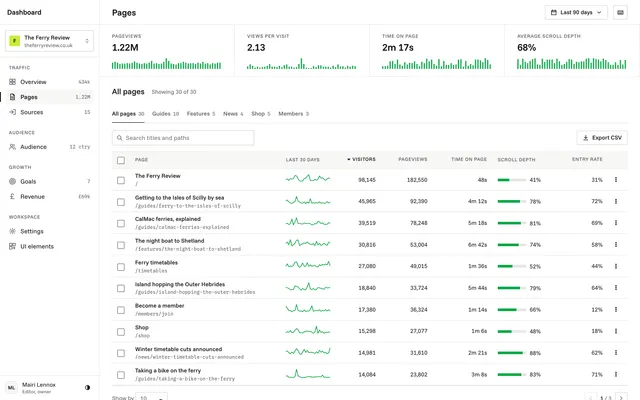Screen dimensions: 640x400
Task: Click the Time on page column header
Action: [469, 159]
